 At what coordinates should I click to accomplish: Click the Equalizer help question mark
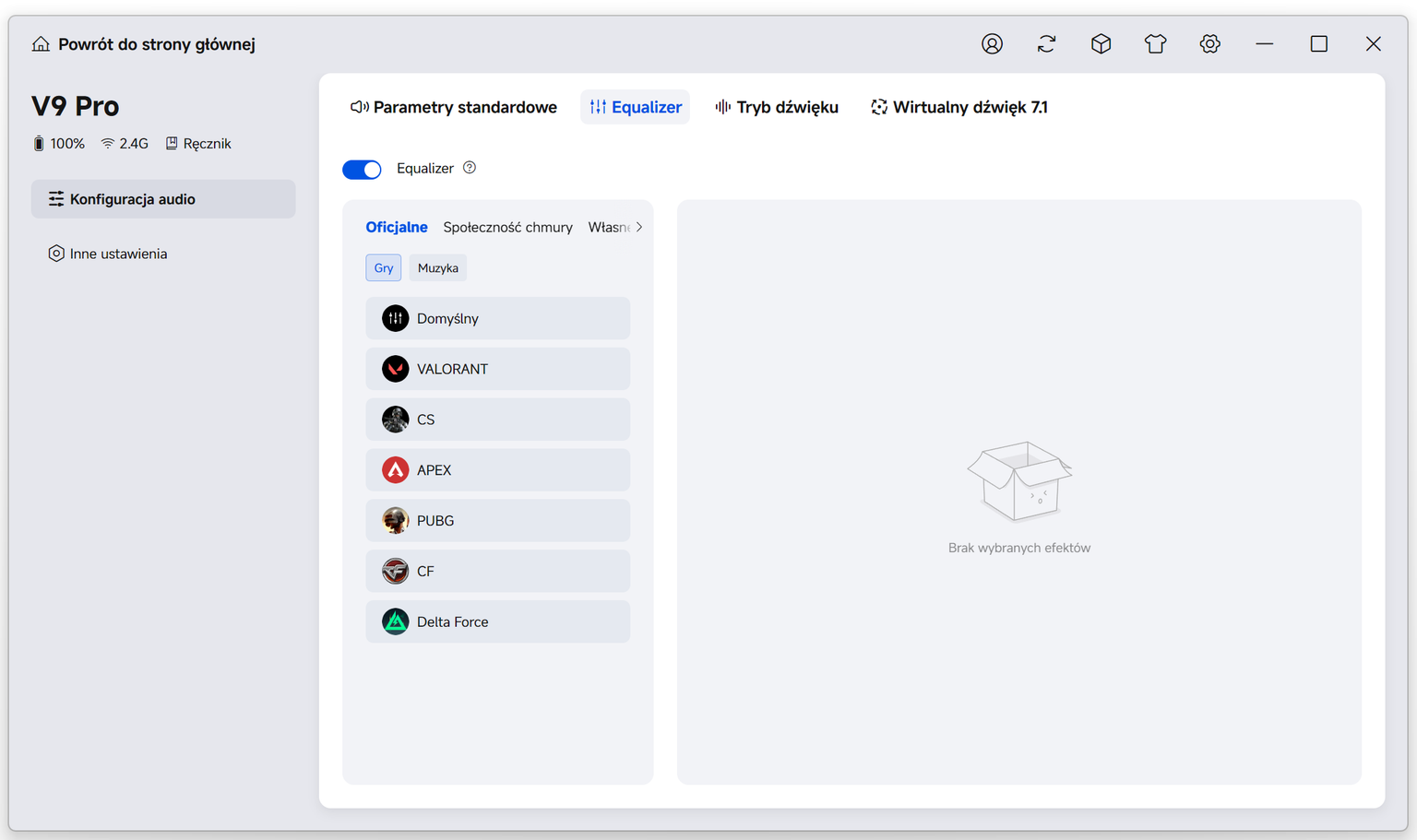pyautogui.click(x=470, y=168)
